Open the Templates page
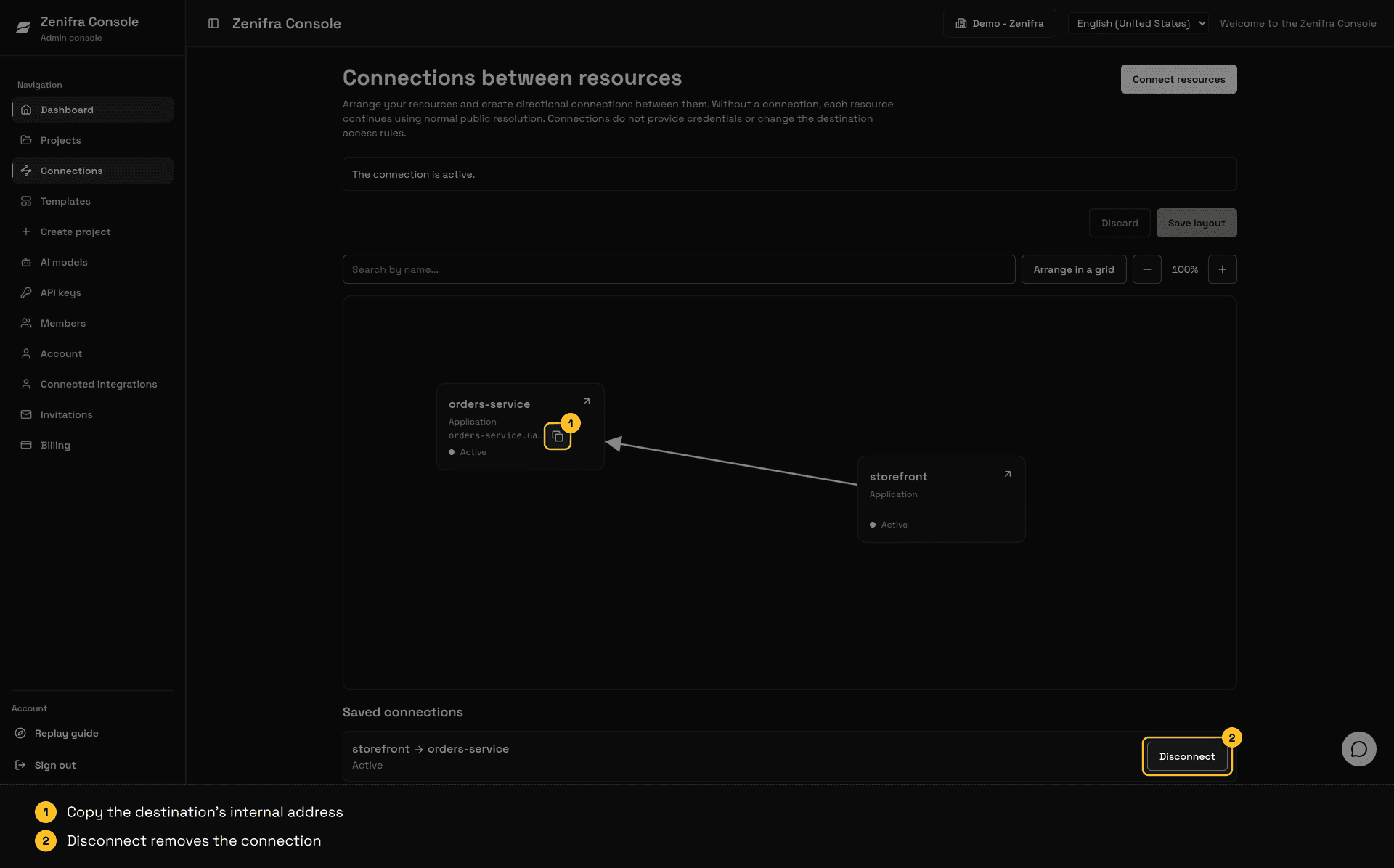Image resolution: width=1394 pixels, height=868 pixels. 93,201
